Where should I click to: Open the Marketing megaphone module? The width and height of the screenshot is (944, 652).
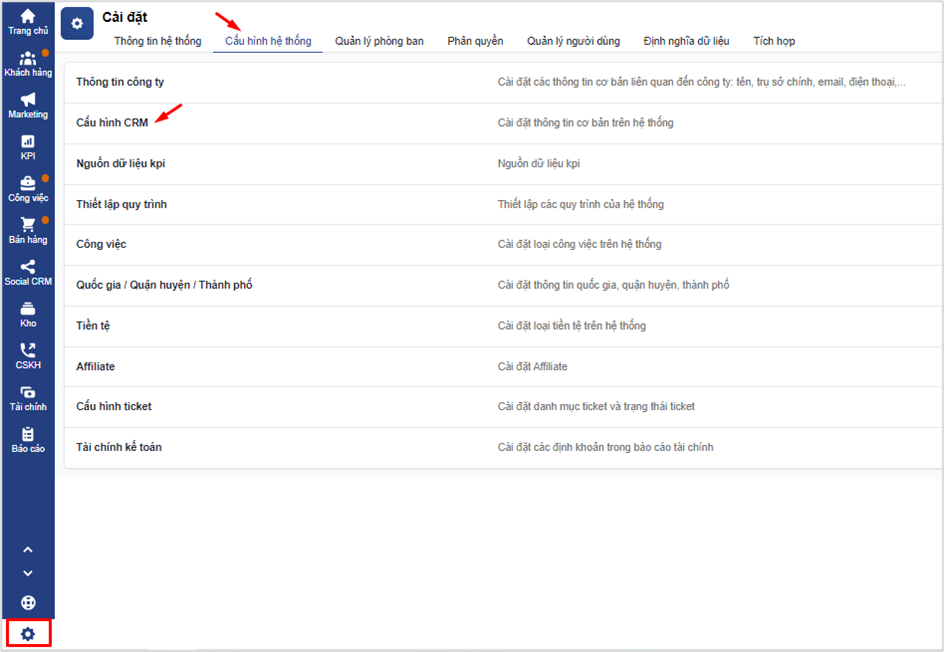28,105
